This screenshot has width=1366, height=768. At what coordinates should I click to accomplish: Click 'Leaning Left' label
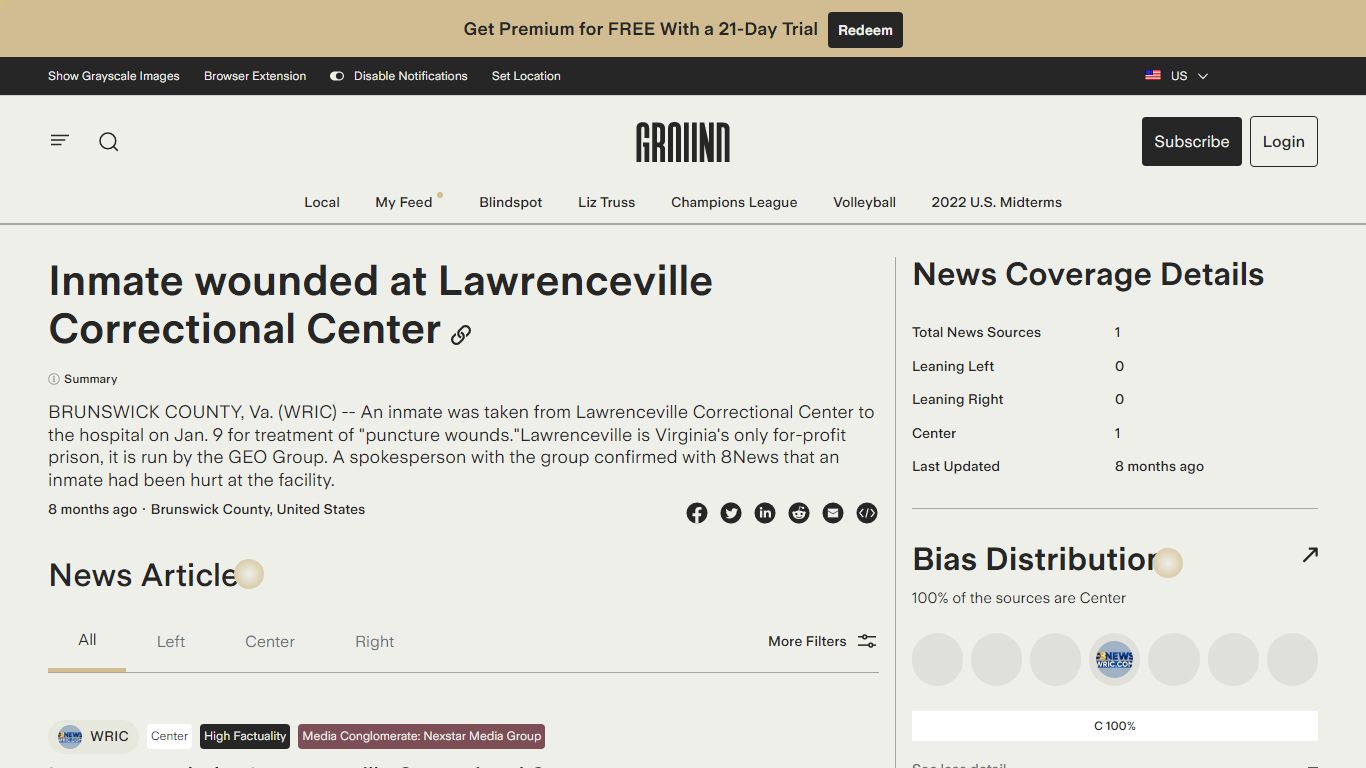tap(953, 366)
